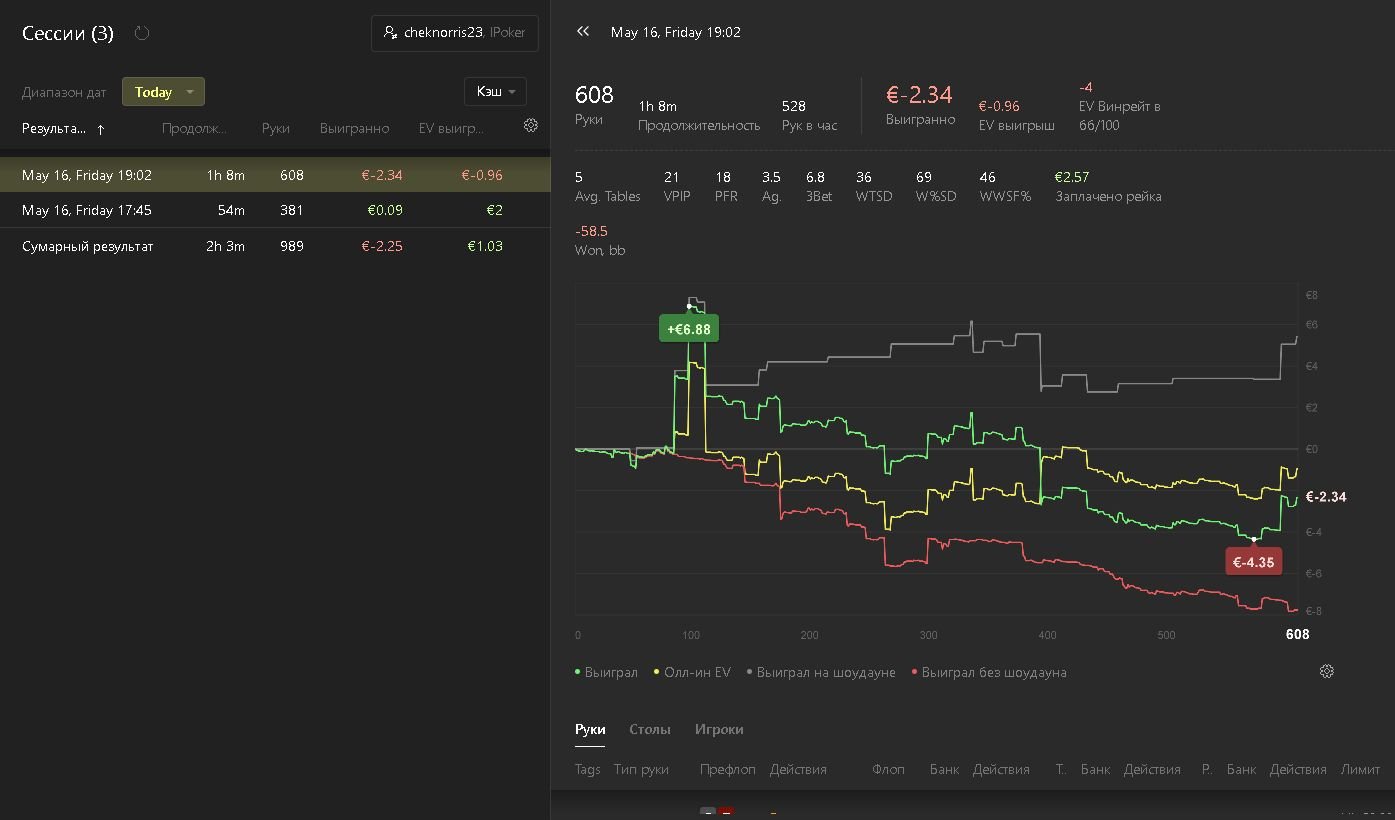The width and height of the screenshot is (1395, 820).
Task: Switch to the Столы tab
Action: [x=650, y=729]
